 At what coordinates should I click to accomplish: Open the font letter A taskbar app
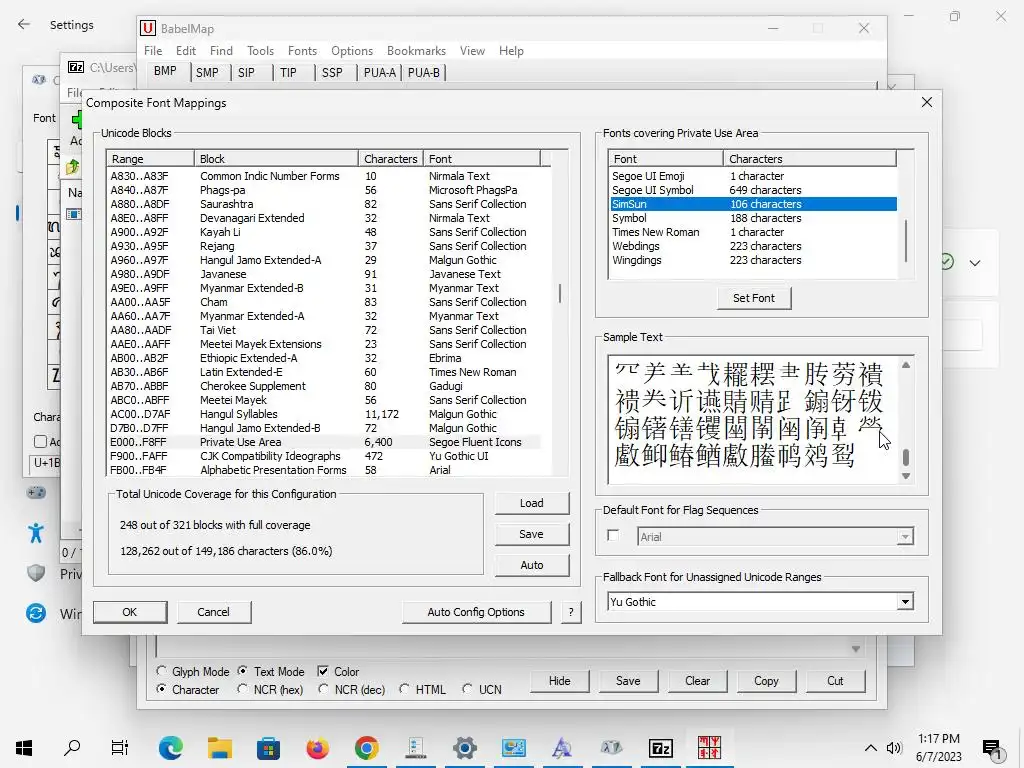tap(562, 748)
